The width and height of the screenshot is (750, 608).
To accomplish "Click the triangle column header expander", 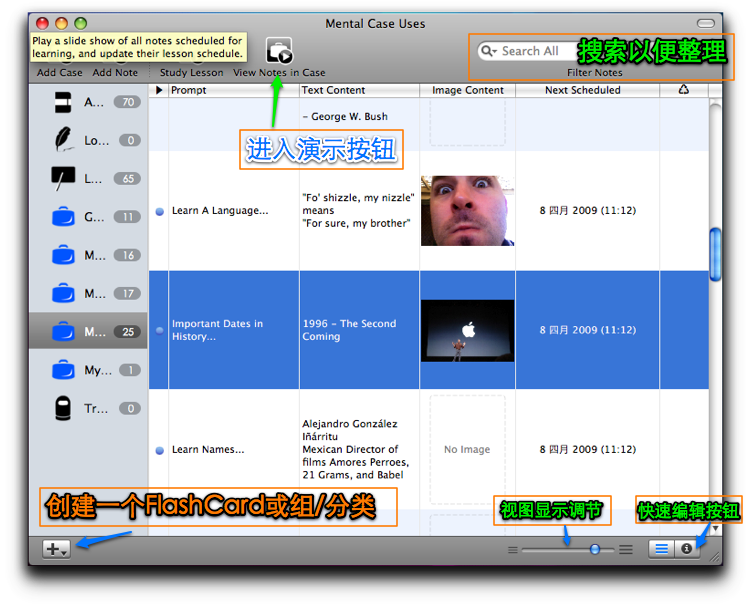I will pyautogui.click(x=159, y=90).
